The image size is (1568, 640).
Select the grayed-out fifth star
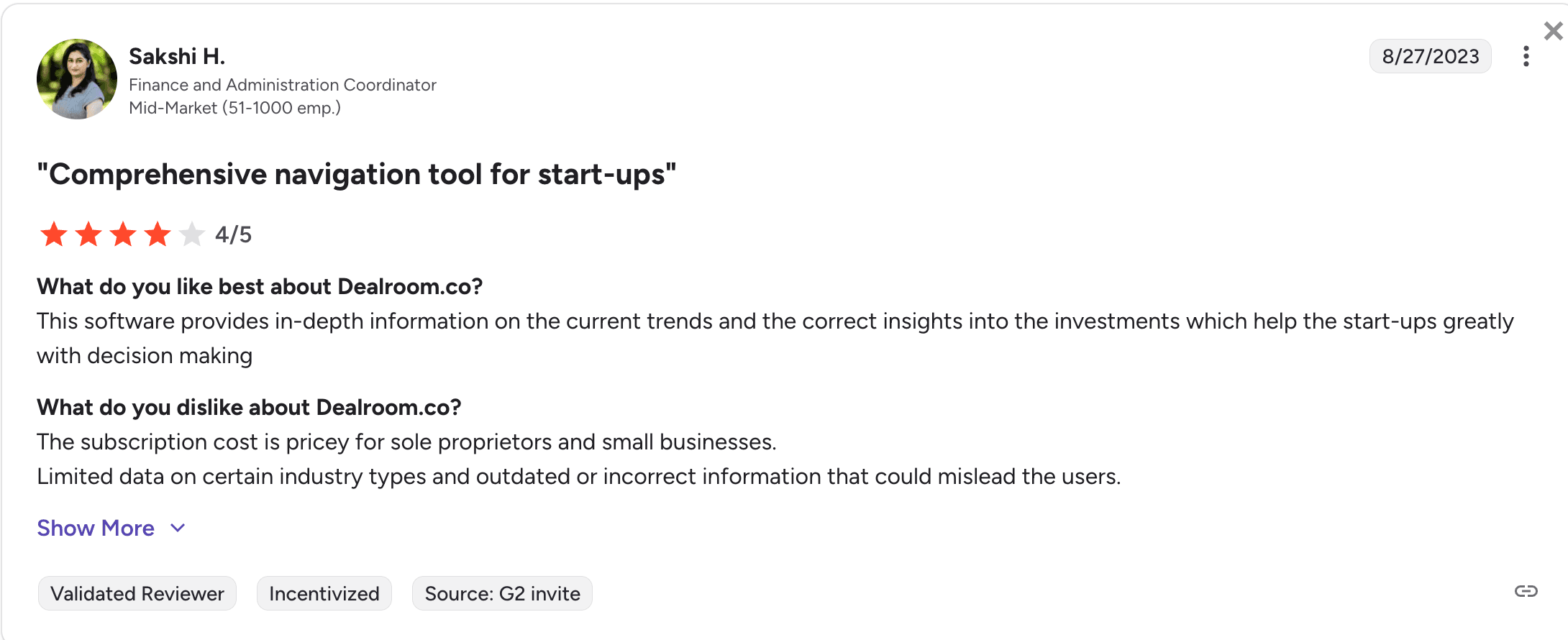point(191,234)
